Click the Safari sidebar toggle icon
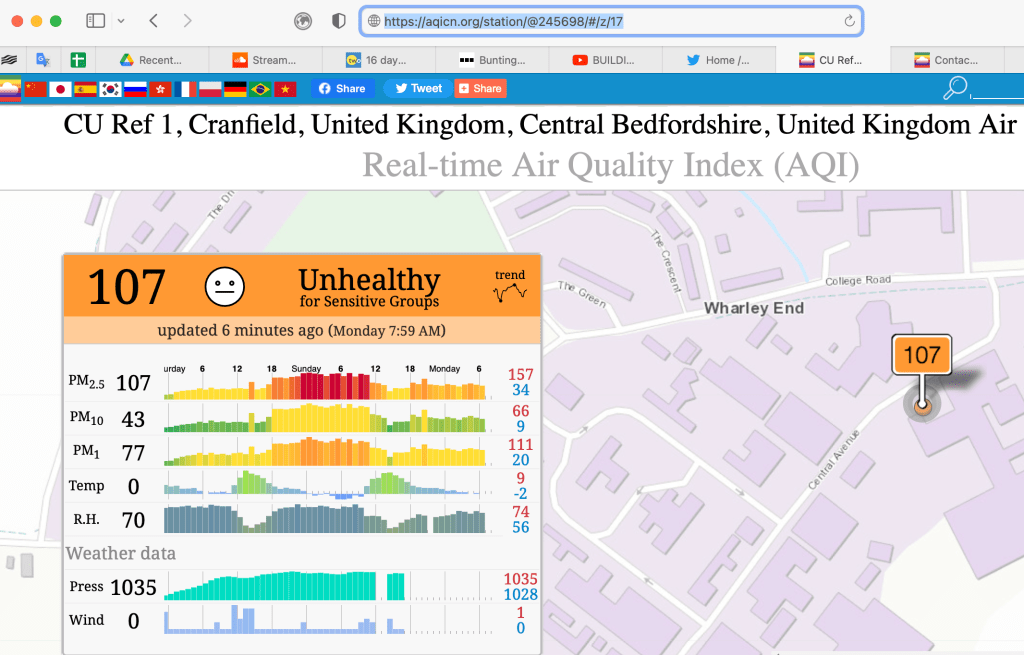1024x655 pixels. [x=95, y=21]
